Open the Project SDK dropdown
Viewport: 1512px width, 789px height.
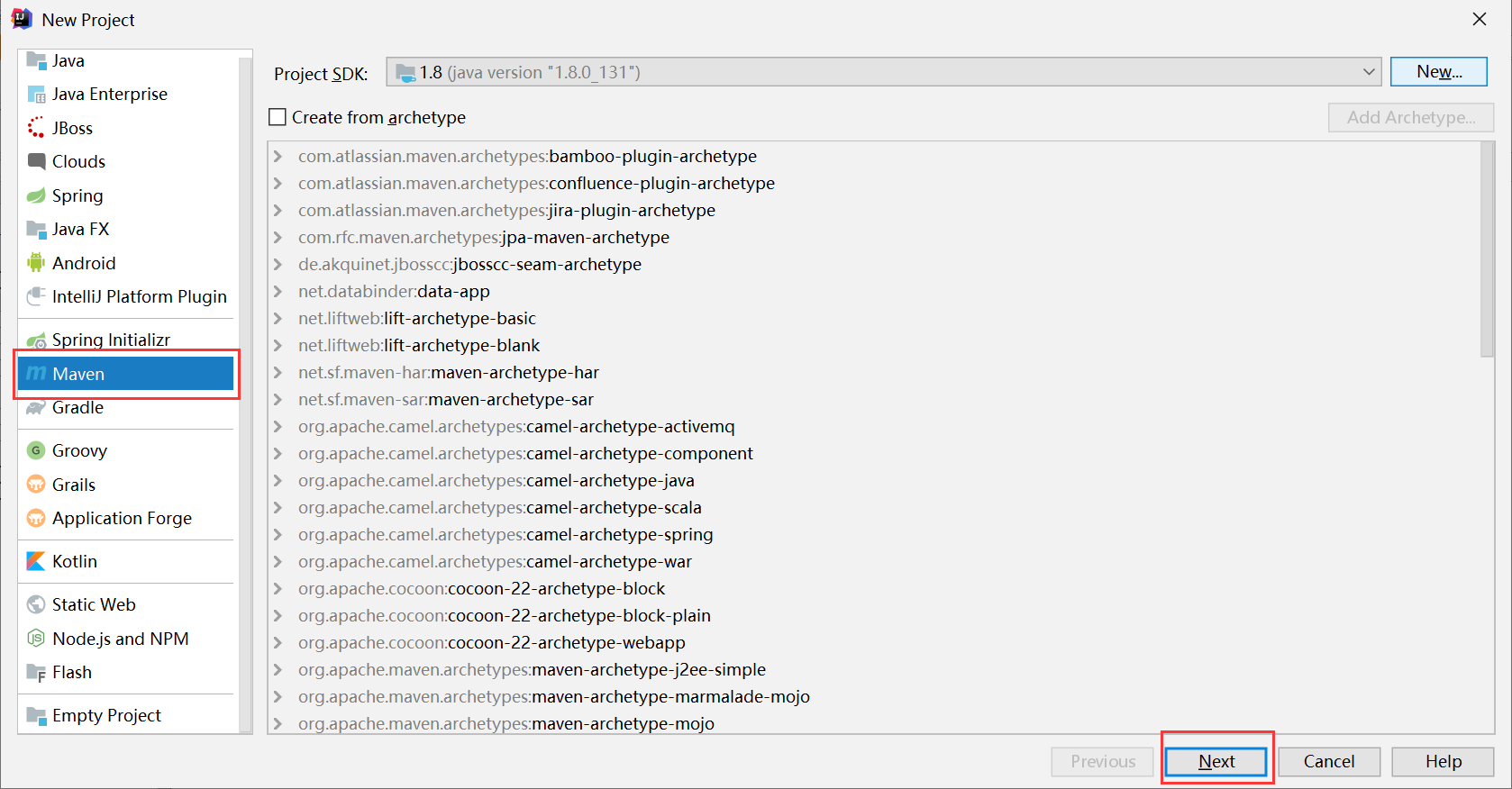point(884,72)
